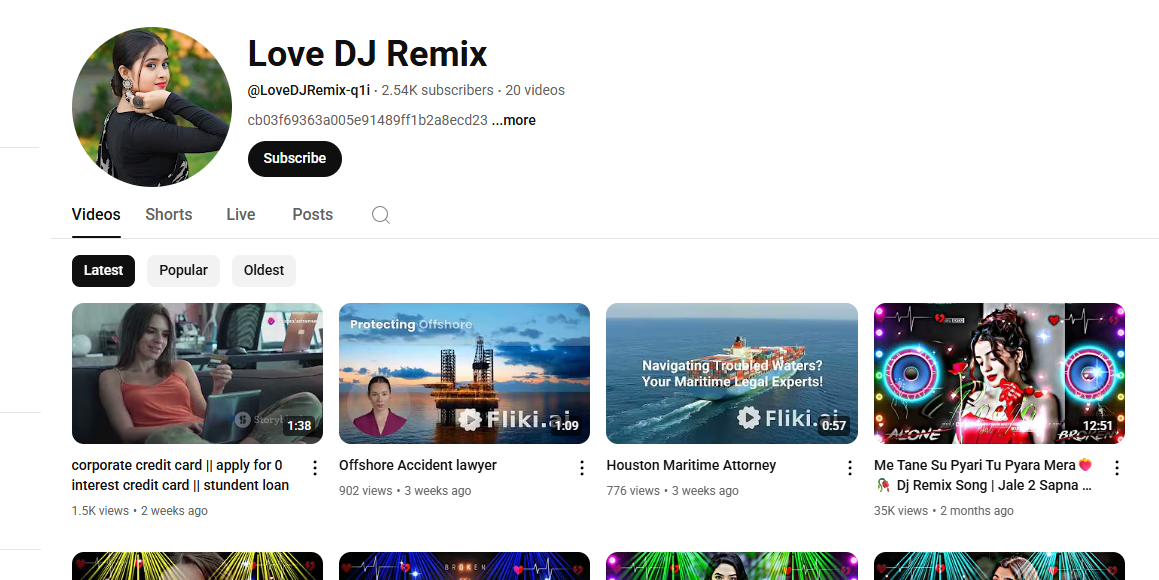The image size is (1159, 580).
Task: Open the Houston Maritime Attorney video title
Action: click(x=691, y=465)
